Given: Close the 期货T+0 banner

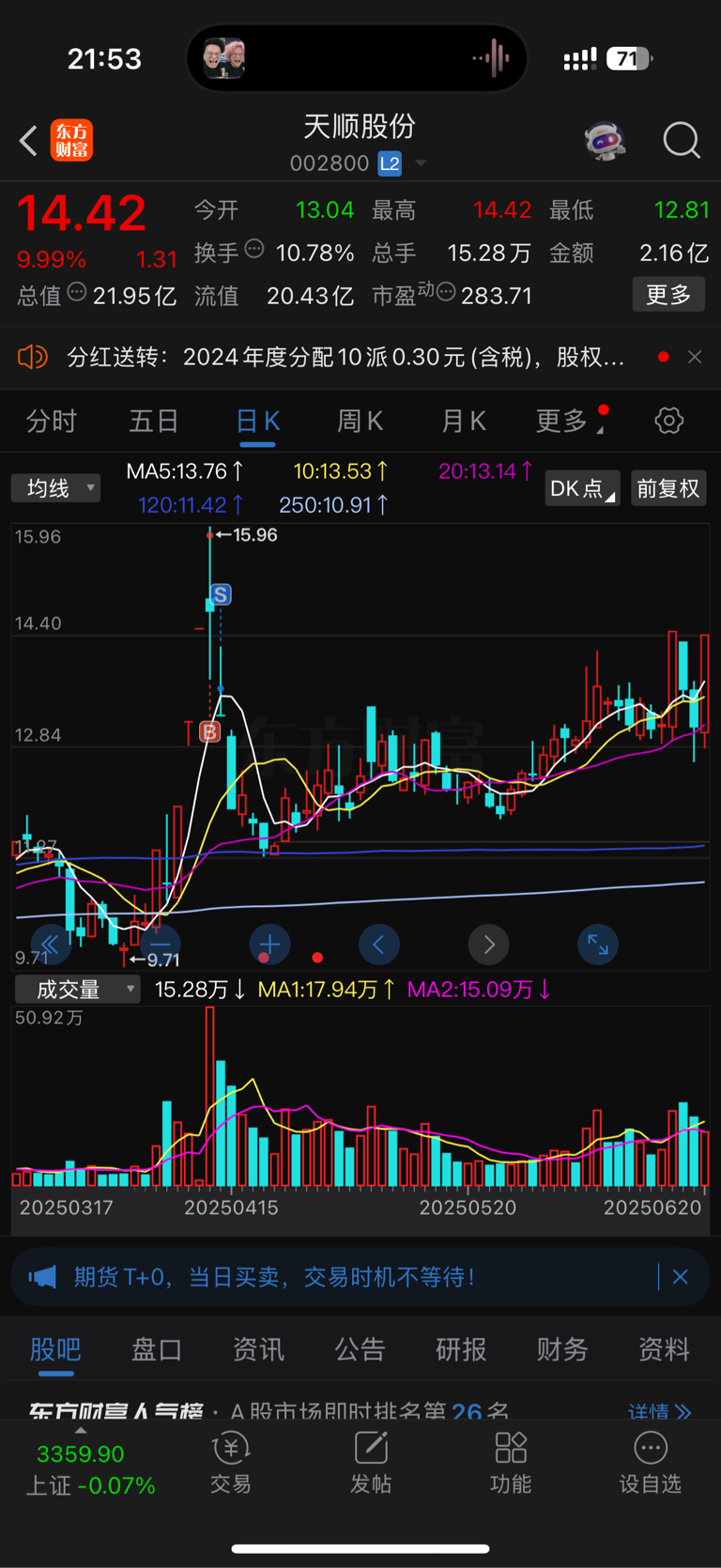Looking at the screenshot, I should (681, 1277).
